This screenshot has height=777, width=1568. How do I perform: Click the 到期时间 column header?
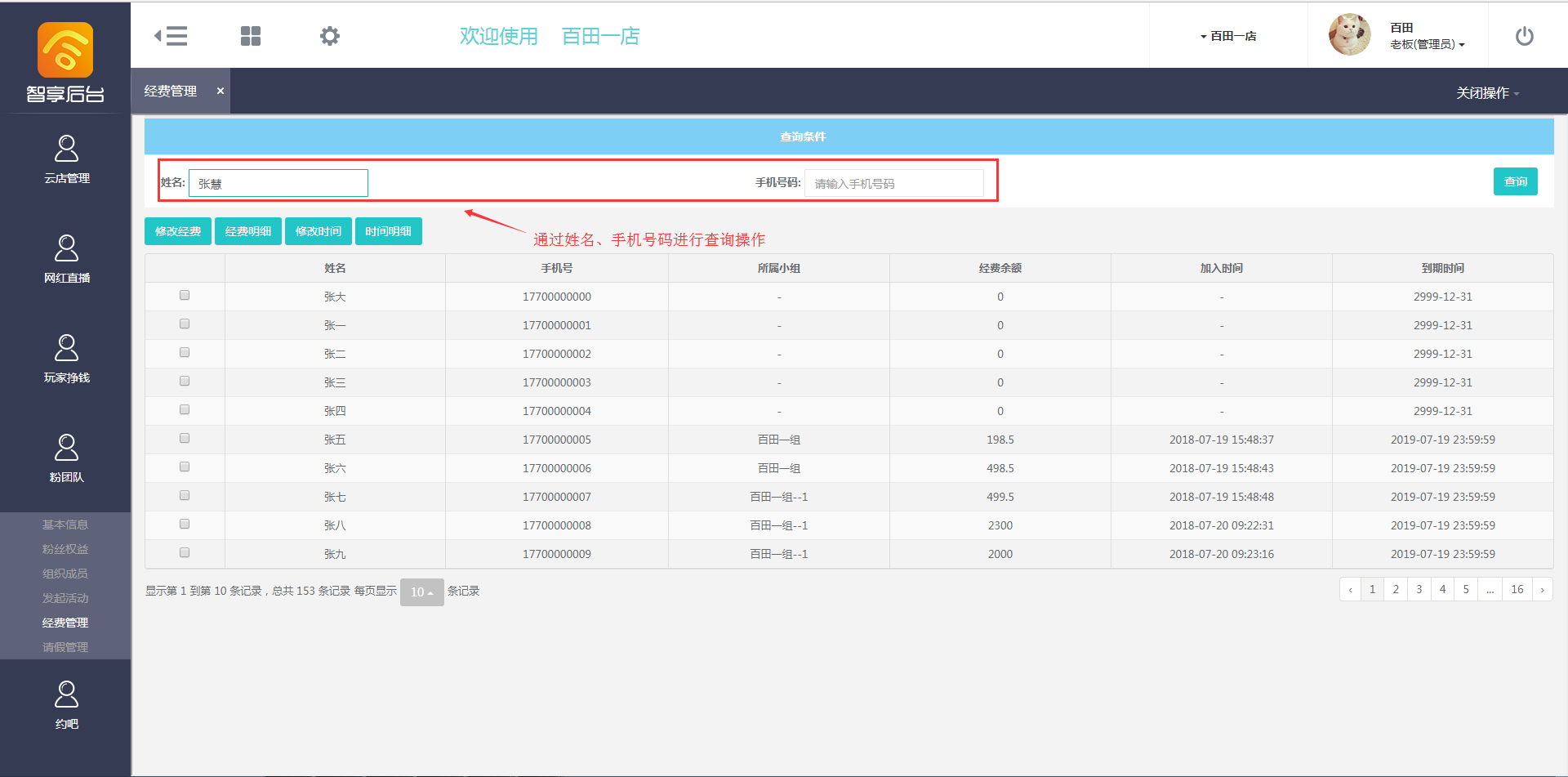point(1443,268)
